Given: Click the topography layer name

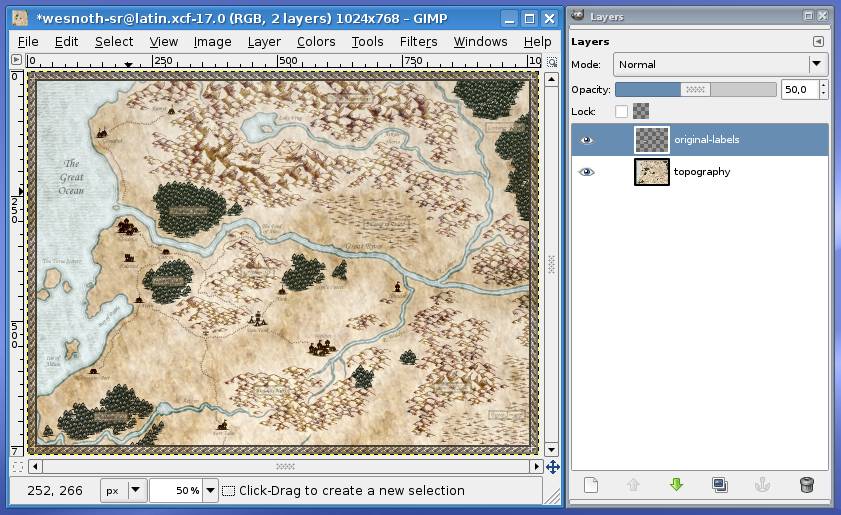Looking at the screenshot, I should tap(702, 172).
